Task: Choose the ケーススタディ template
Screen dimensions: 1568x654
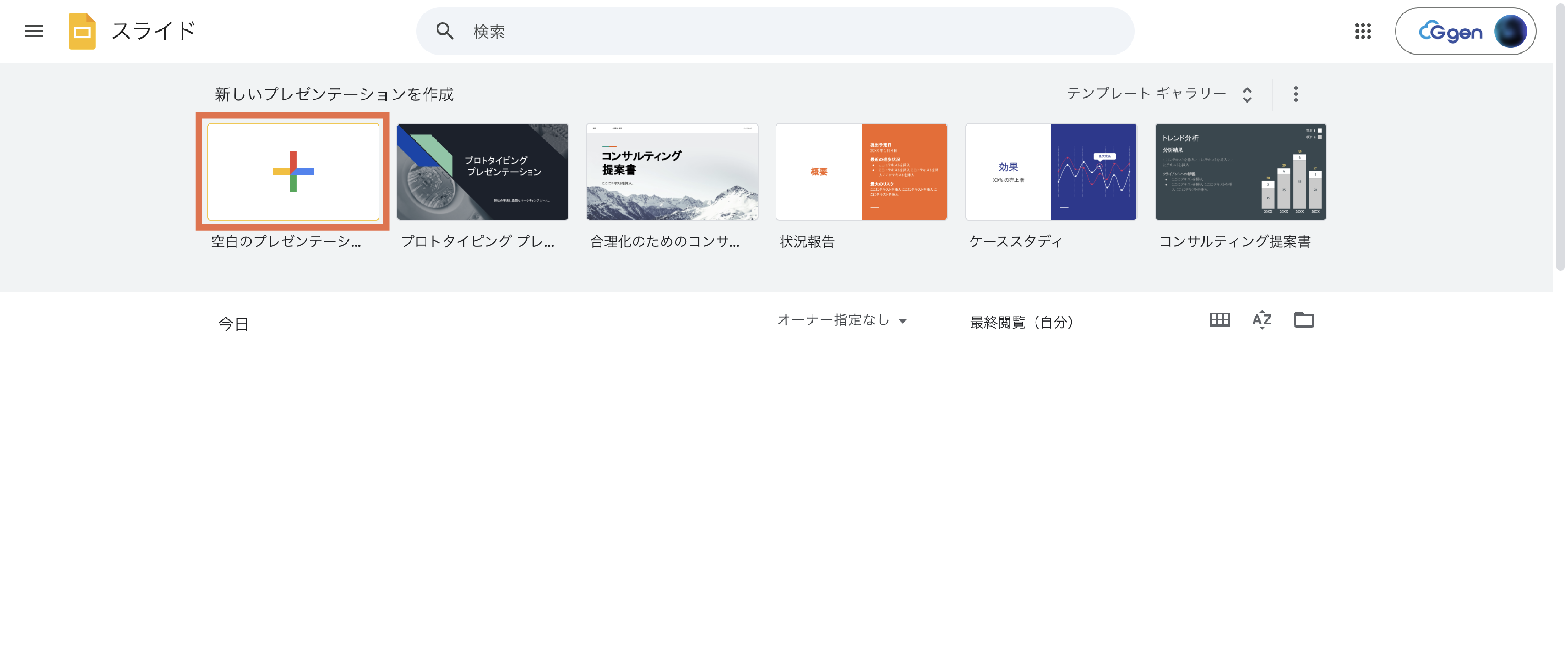Action: pyautogui.click(x=1051, y=172)
